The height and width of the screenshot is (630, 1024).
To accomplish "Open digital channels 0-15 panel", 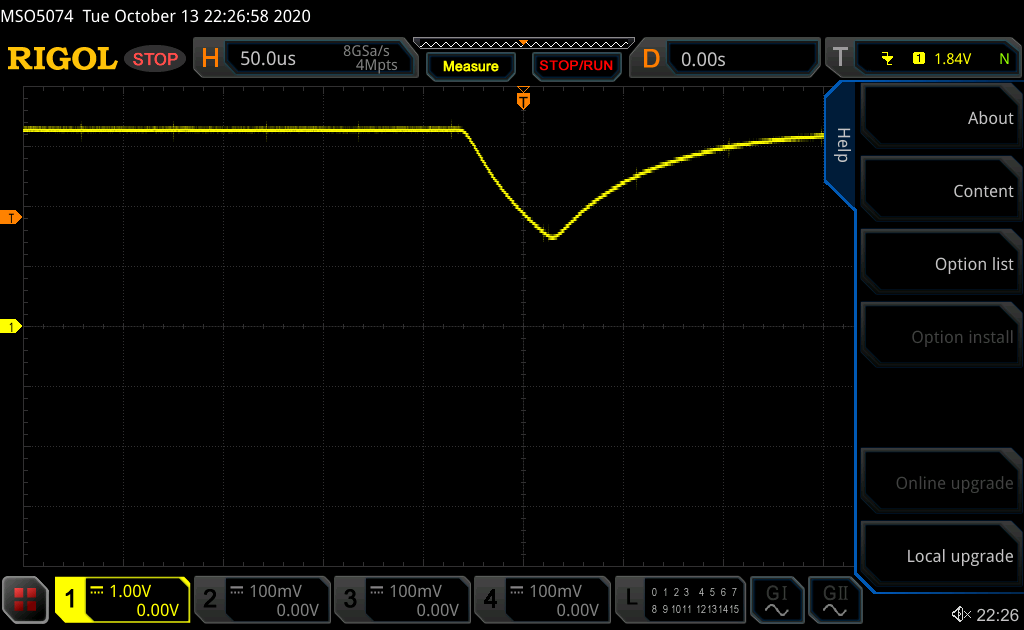I will [695, 601].
